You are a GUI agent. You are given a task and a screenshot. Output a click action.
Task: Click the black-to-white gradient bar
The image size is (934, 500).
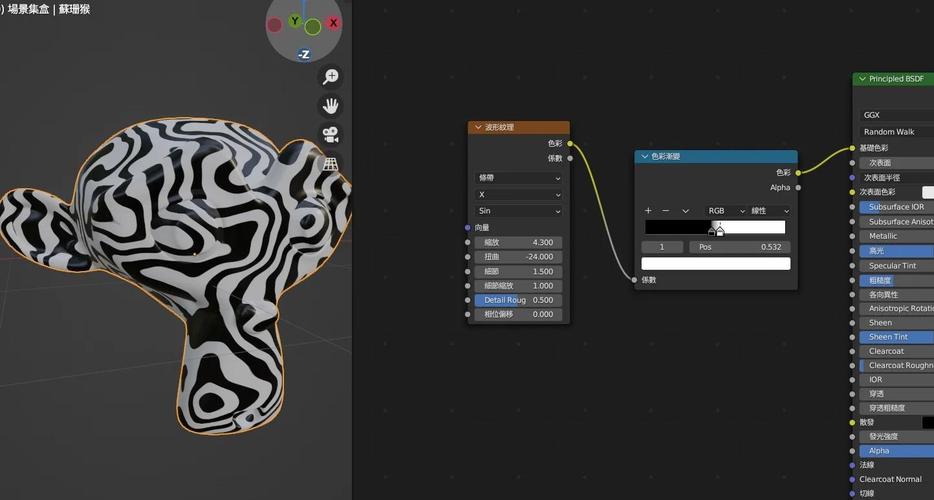point(715,226)
